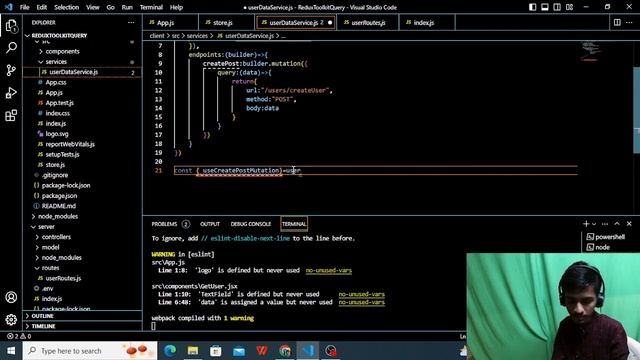The image size is (640, 360).
Task: Toggle the primary side bar layout icon
Action: (533, 7)
